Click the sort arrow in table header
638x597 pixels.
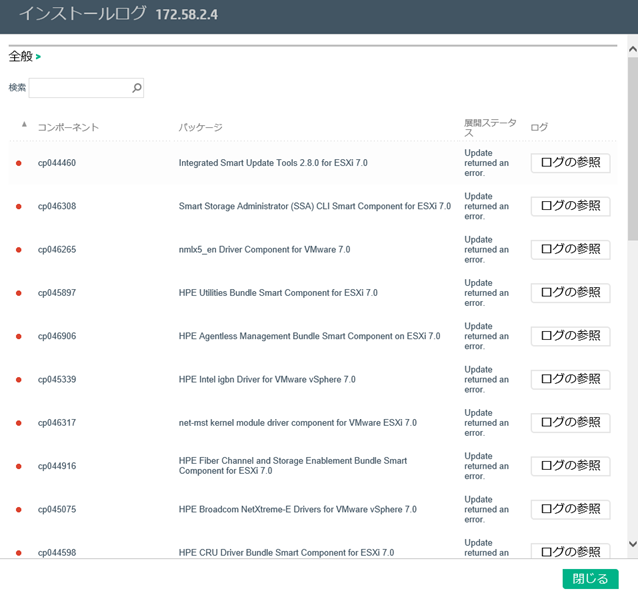coord(24,125)
